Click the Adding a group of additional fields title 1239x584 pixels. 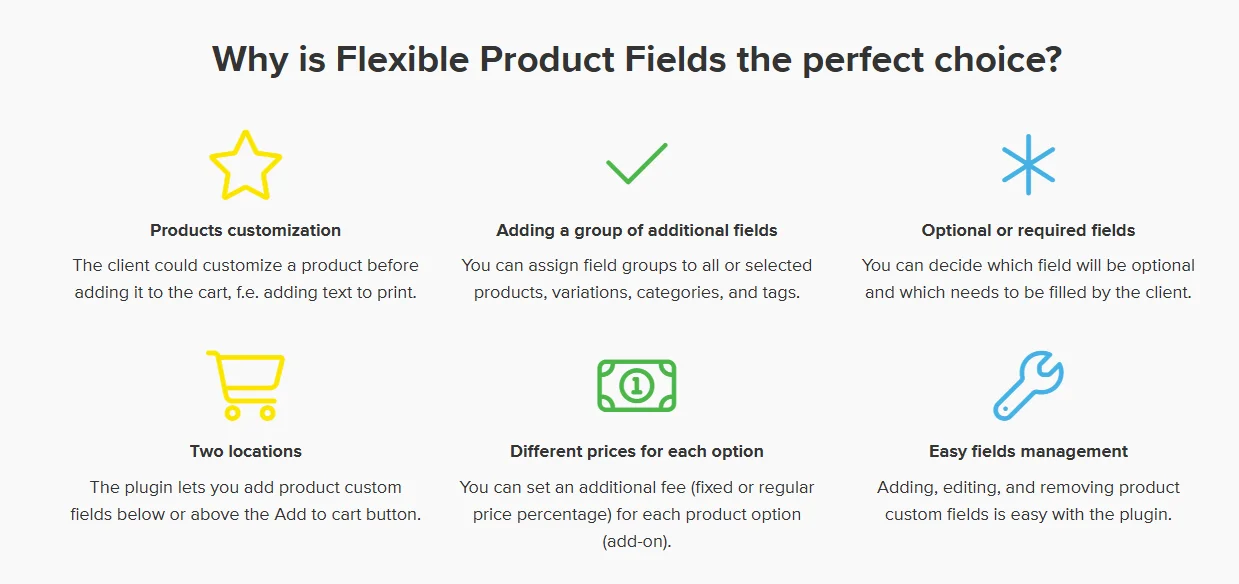coord(636,230)
